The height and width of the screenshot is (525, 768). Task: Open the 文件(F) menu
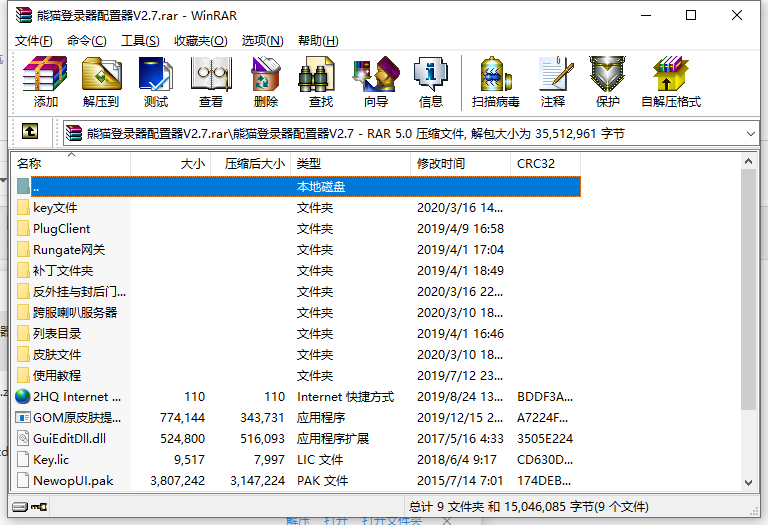[x=33, y=41]
